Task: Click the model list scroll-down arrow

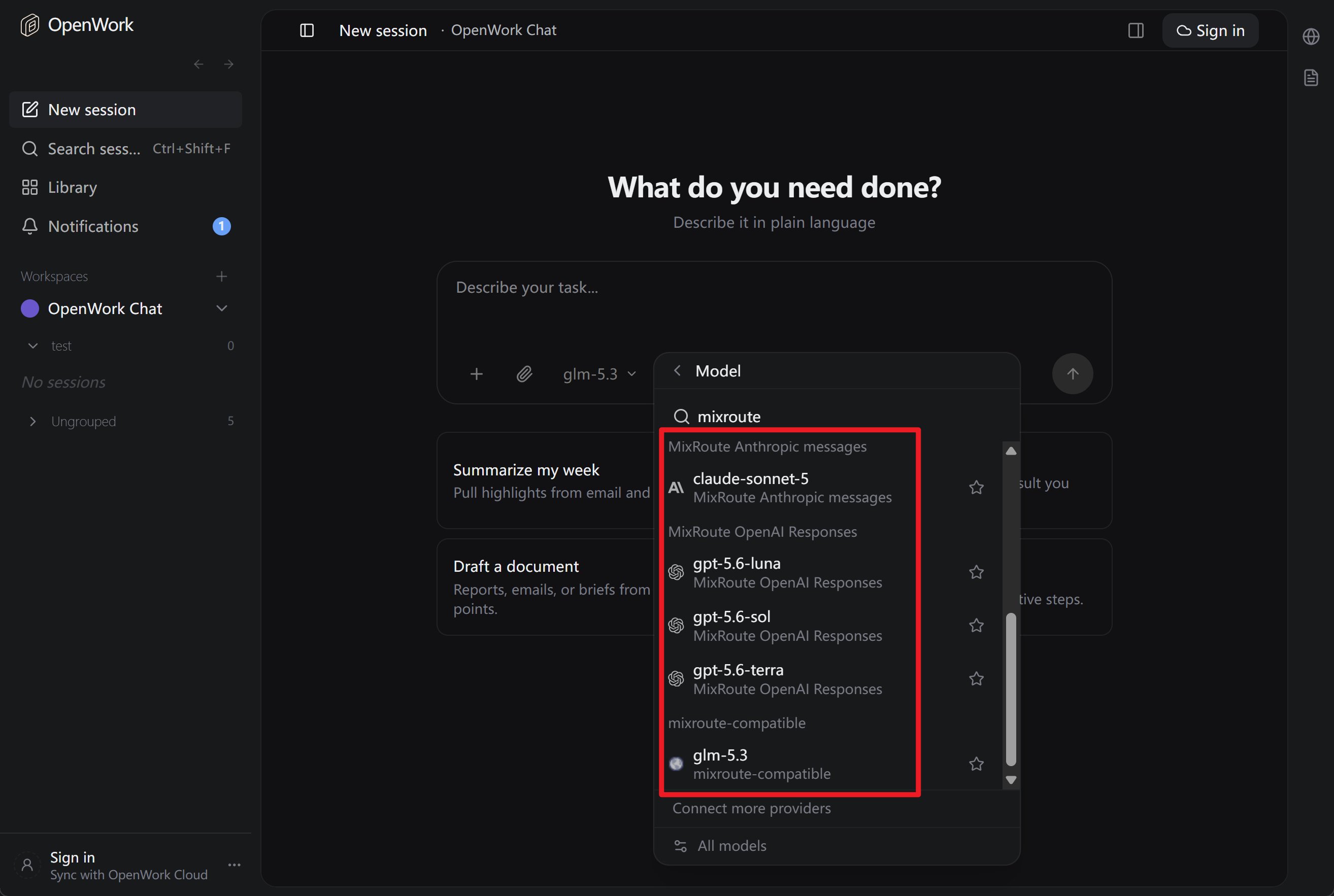Action: [x=1011, y=780]
